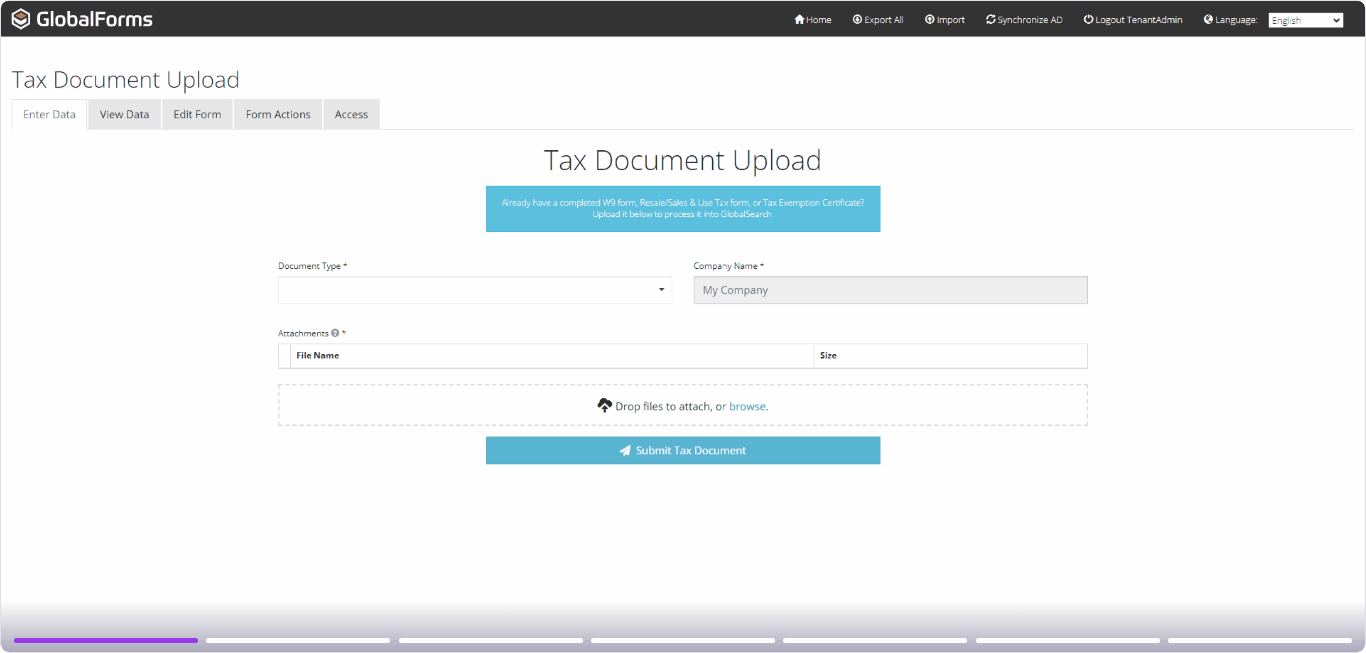Screen dimensions: 1366x653
Task: Expand the Document Type caret arrow
Action: click(661, 289)
